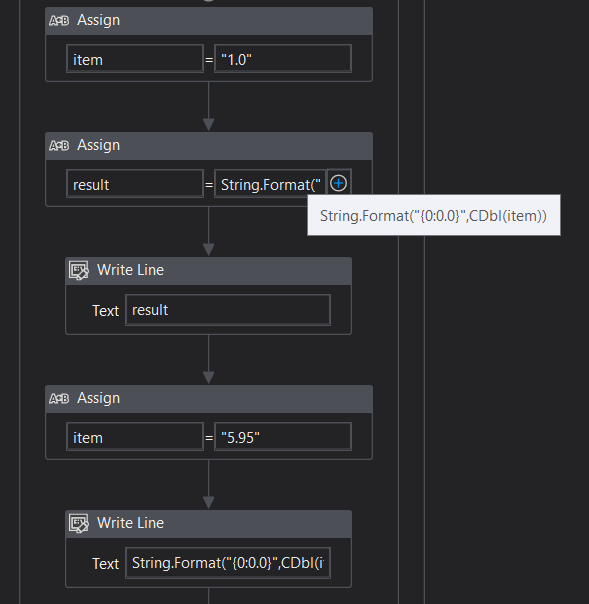This screenshot has height=604, width=589.
Task: Select the bottom Write Line activity header
Action: point(208,524)
